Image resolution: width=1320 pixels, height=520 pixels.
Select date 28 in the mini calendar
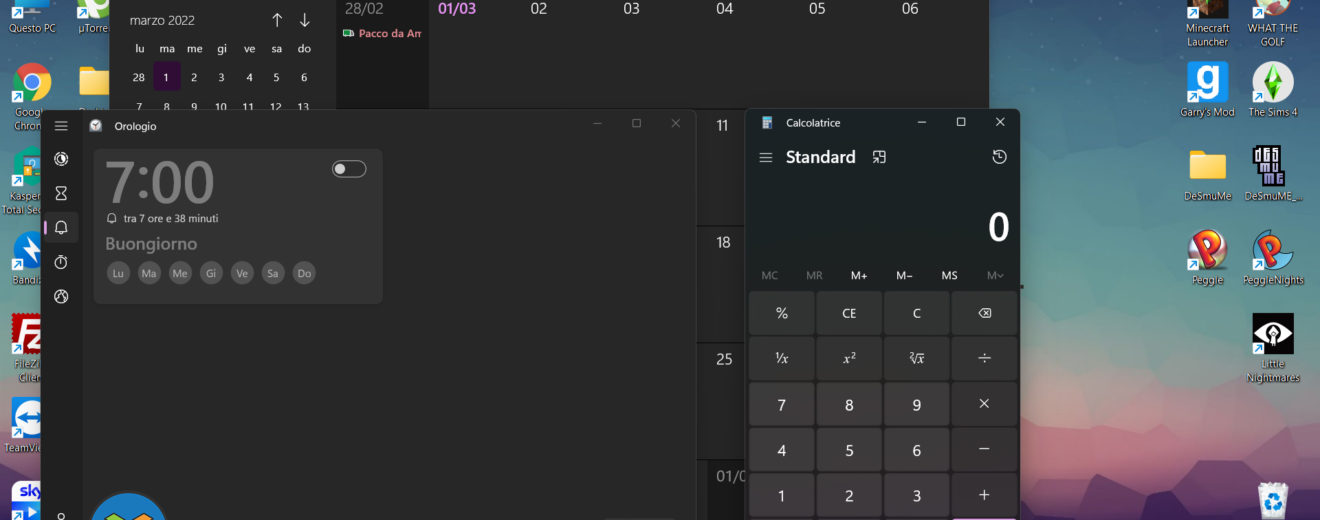(x=139, y=77)
